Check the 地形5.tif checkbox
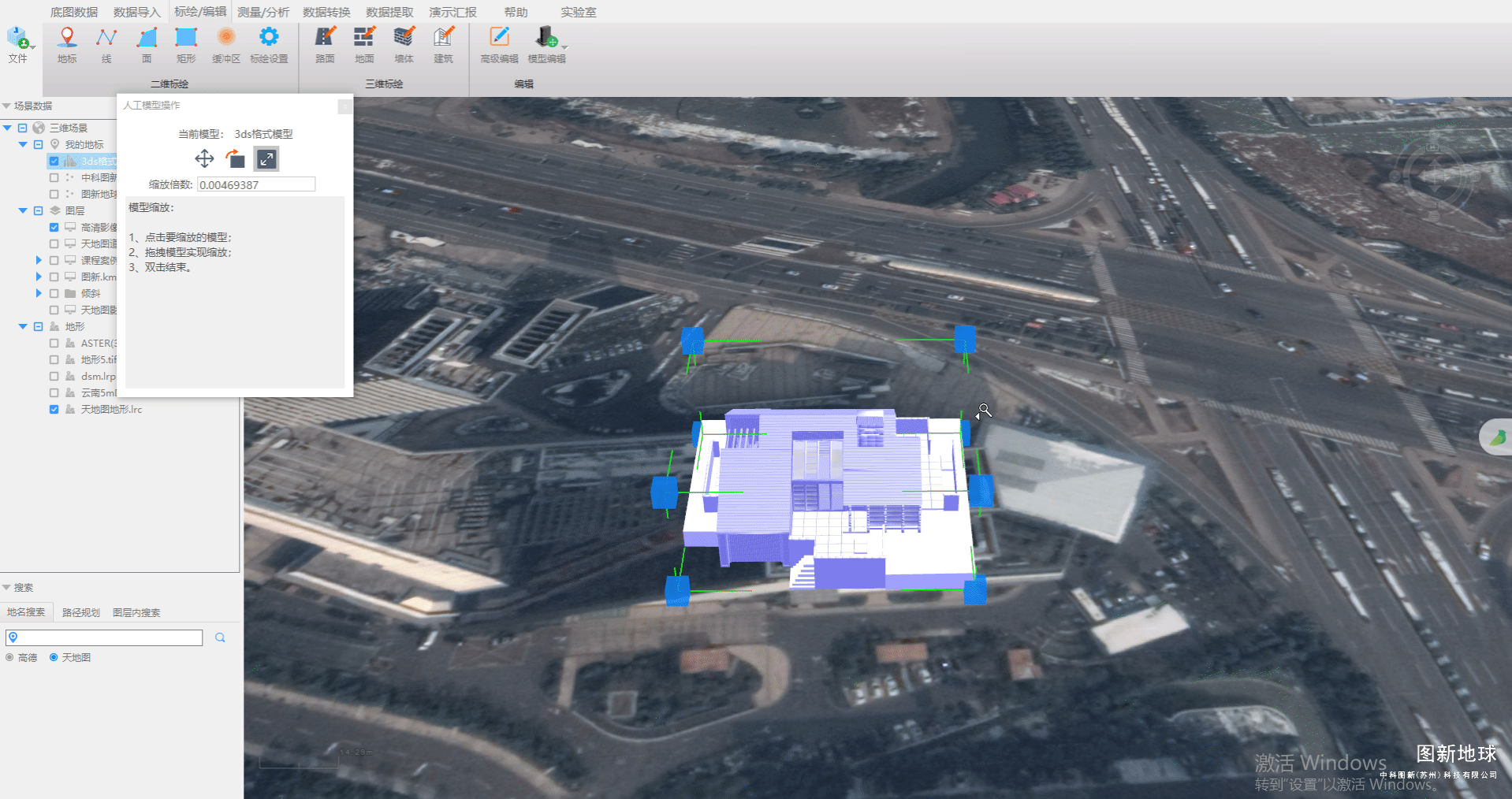1512x799 pixels. [x=54, y=359]
